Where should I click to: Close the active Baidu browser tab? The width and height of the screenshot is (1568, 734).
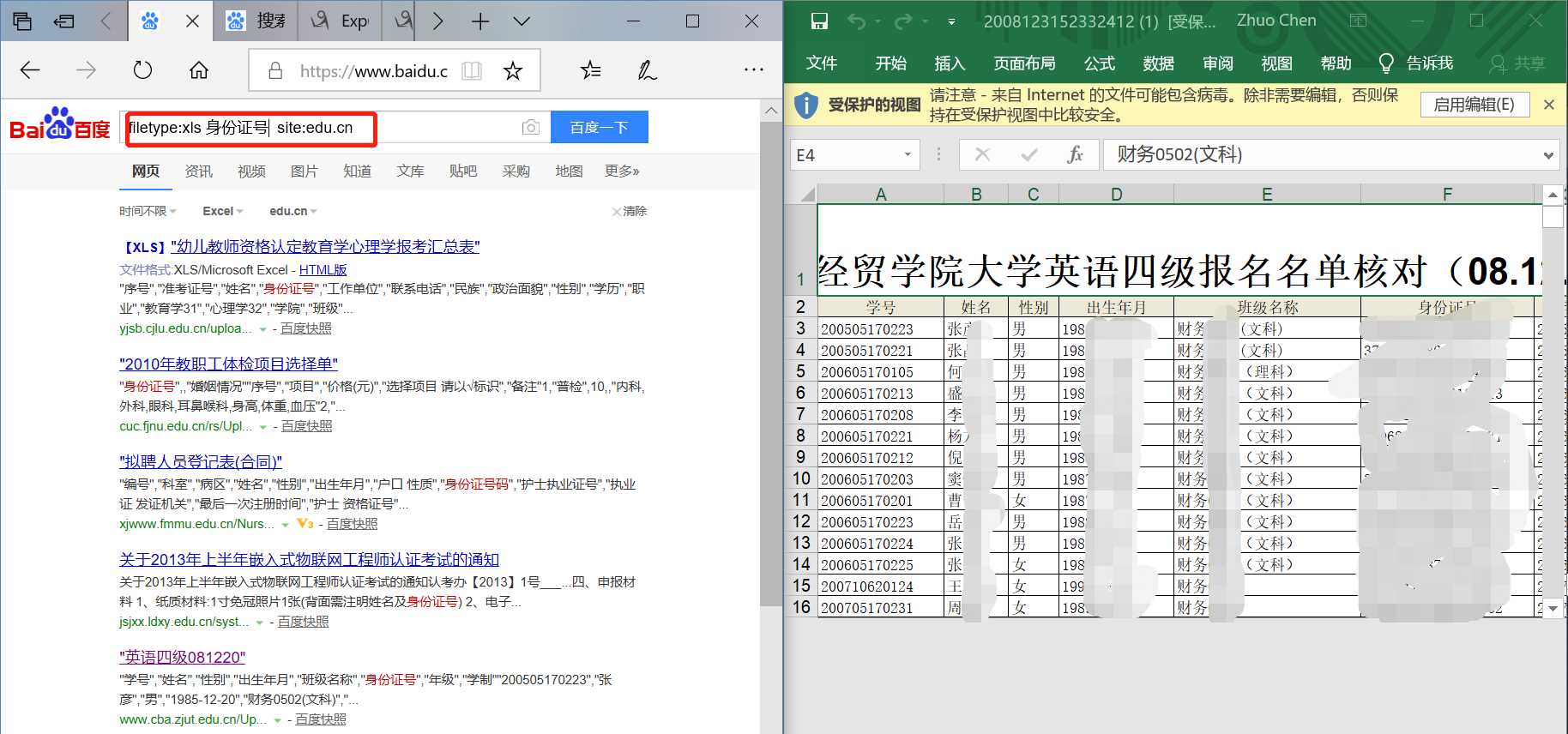tap(193, 21)
